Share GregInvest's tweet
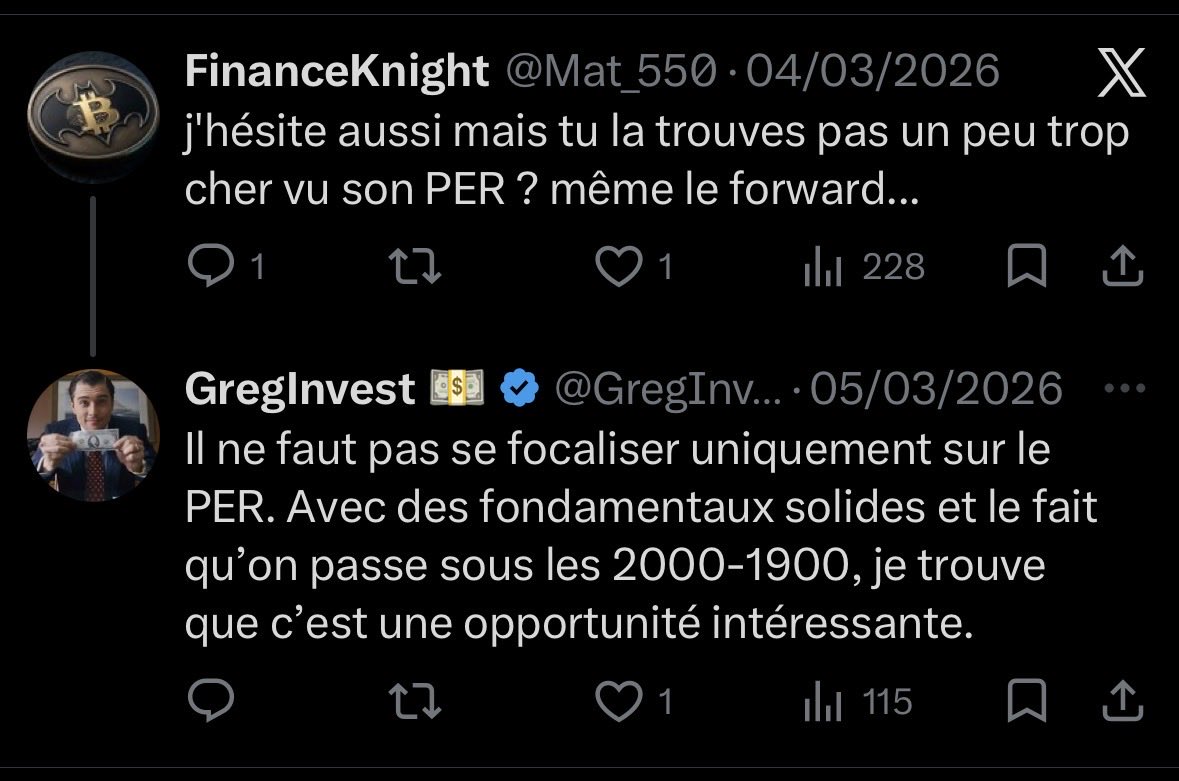The image size is (1179, 781). coord(1123,701)
